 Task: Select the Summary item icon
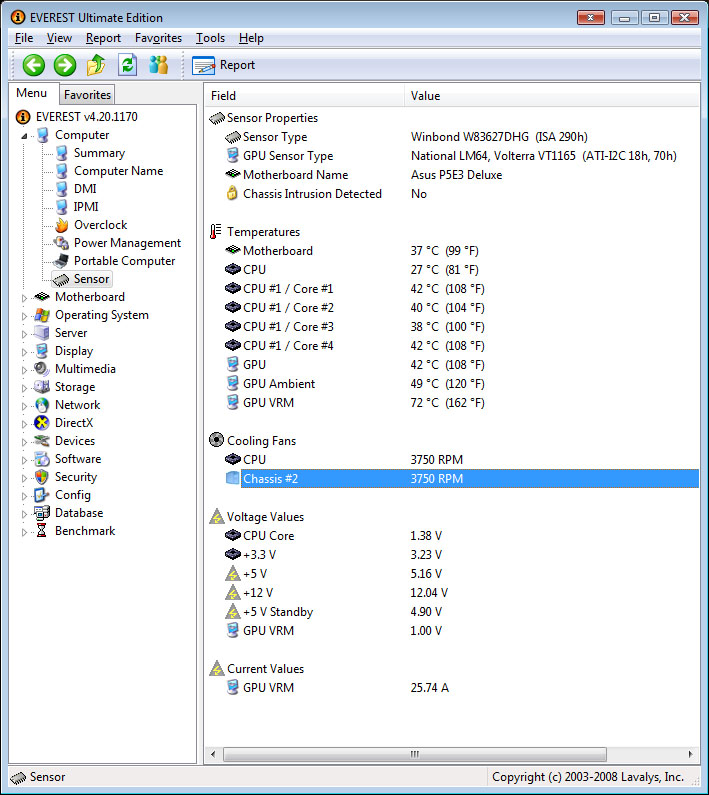pos(62,153)
